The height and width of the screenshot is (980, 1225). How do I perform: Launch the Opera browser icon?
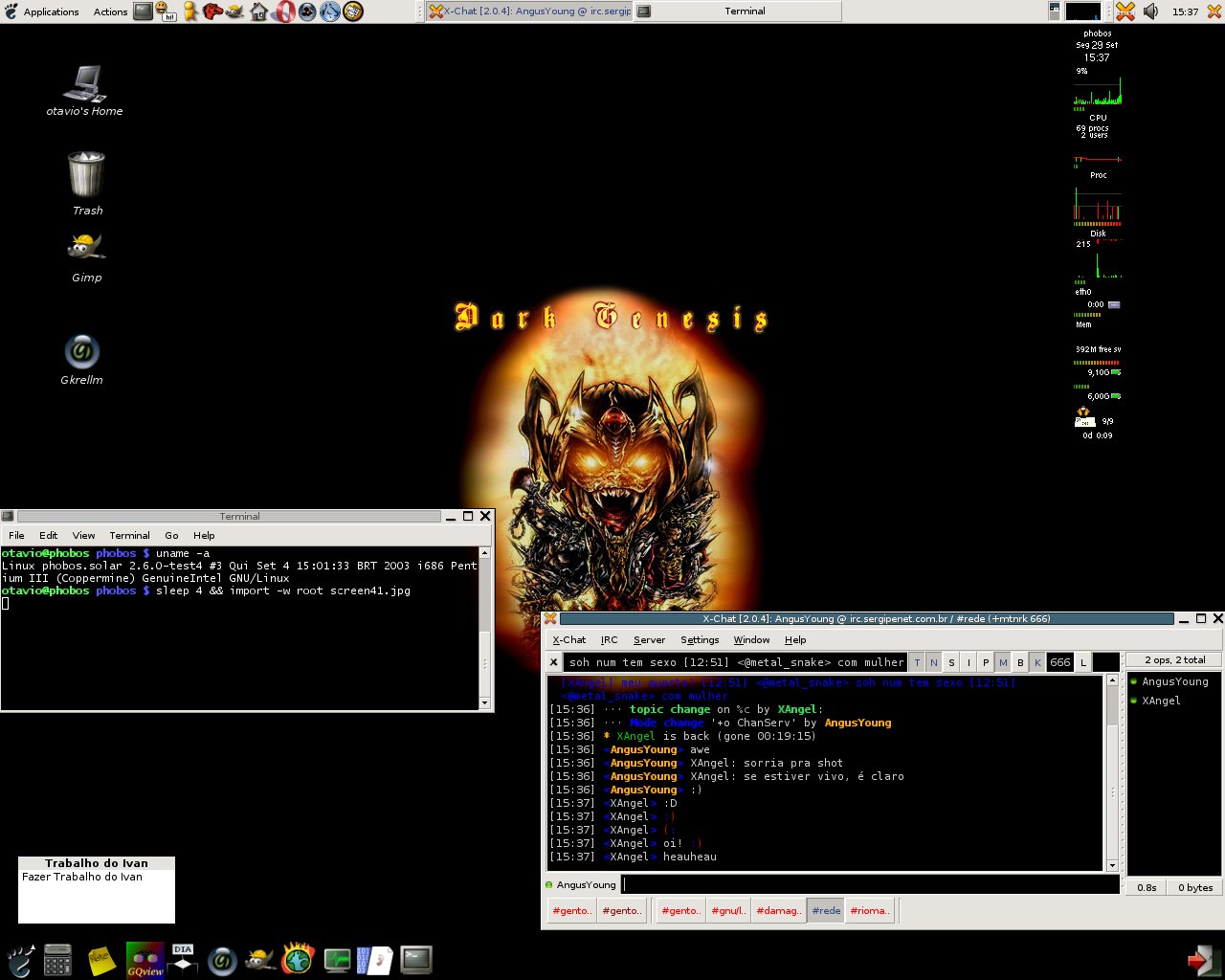[284, 11]
